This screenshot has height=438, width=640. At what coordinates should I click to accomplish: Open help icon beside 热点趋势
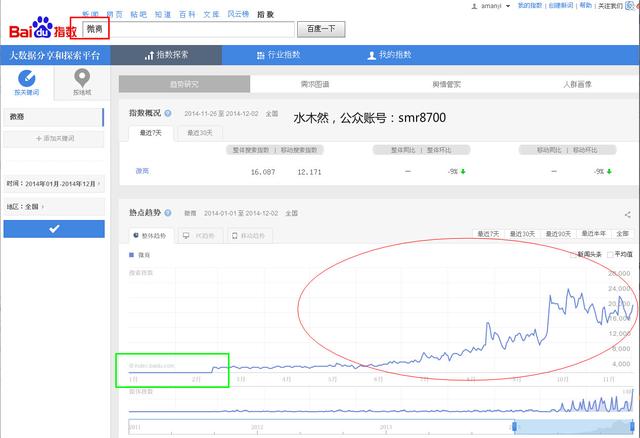pos(168,213)
